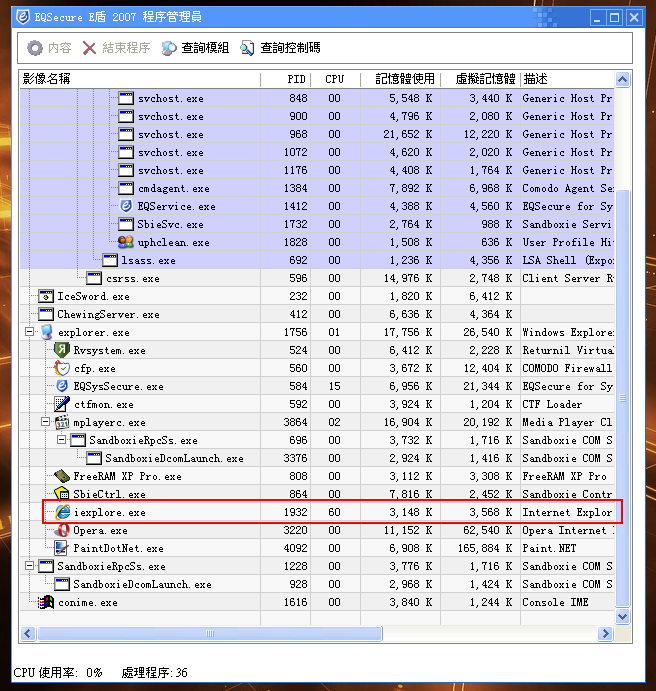Image resolution: width=656 pixels, height=691 pixels.
Task: Click PID 3864 of mplayerc.exe
Action: click(295, 422)
